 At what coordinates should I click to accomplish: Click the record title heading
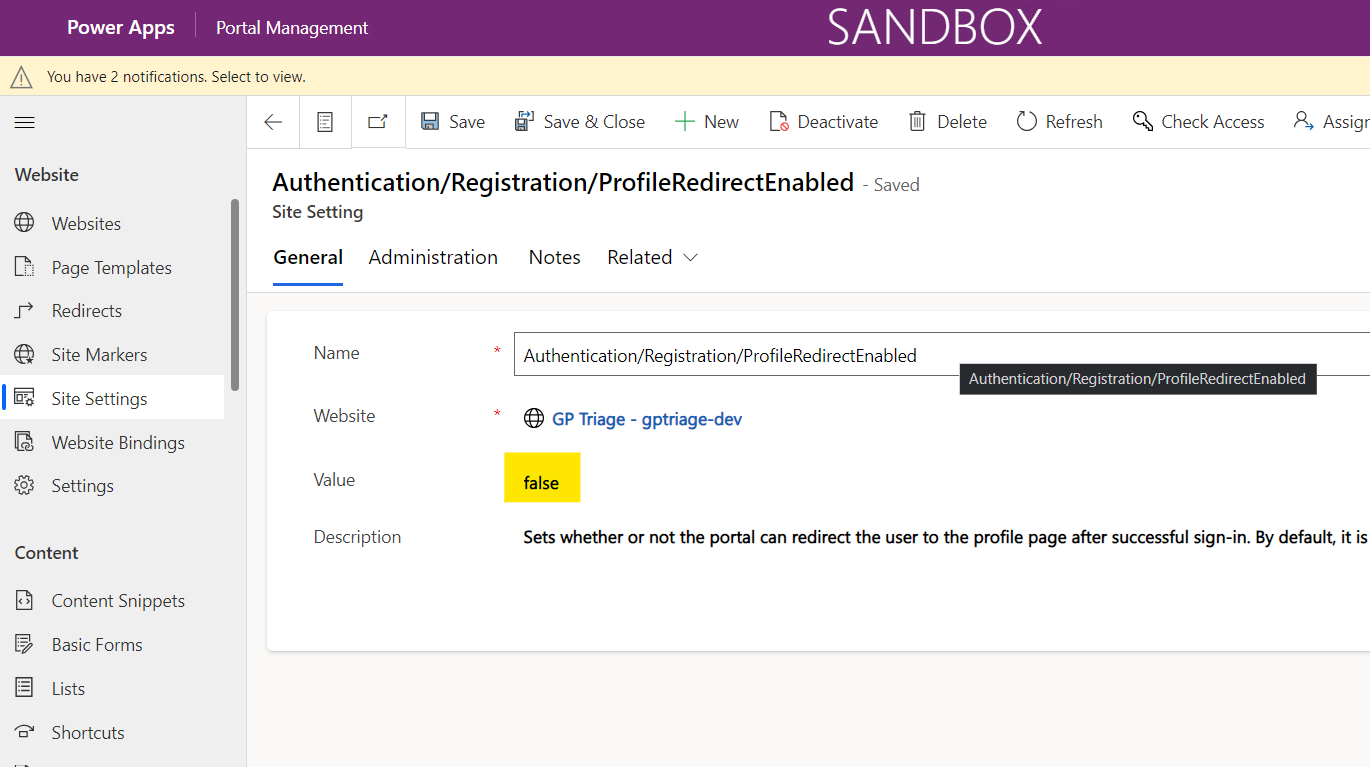(563, 182)
